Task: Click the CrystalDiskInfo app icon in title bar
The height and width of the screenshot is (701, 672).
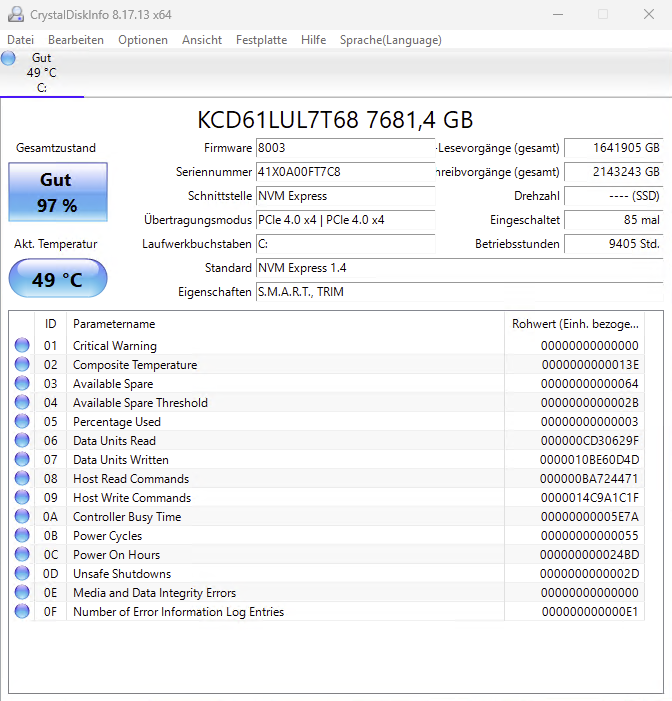Action: [x=16, y=14]
